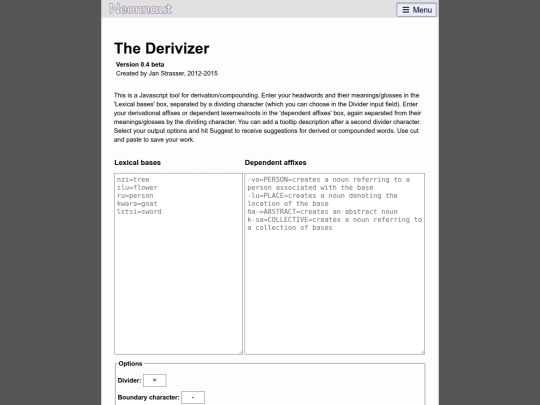The image size is (540, 405).
Task: Click 'ilu=flower' line in Lexical bases
Action: click(x=137, y=187)
